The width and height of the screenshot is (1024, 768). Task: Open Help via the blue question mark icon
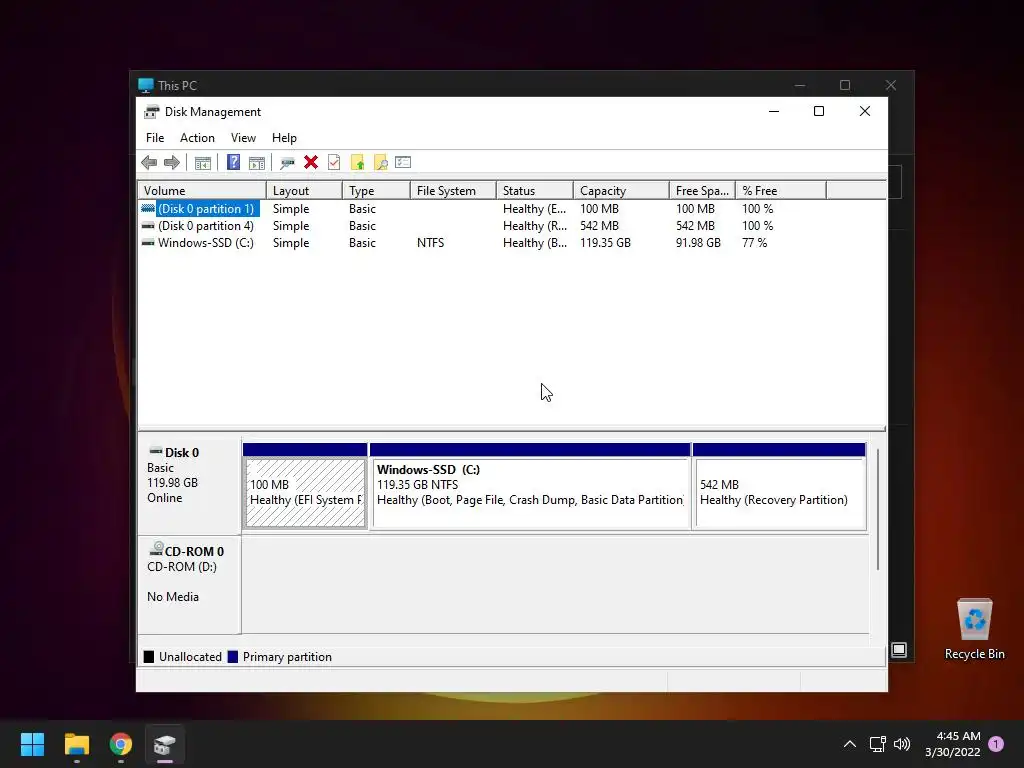pyautogui.click(x=233, y=162)
